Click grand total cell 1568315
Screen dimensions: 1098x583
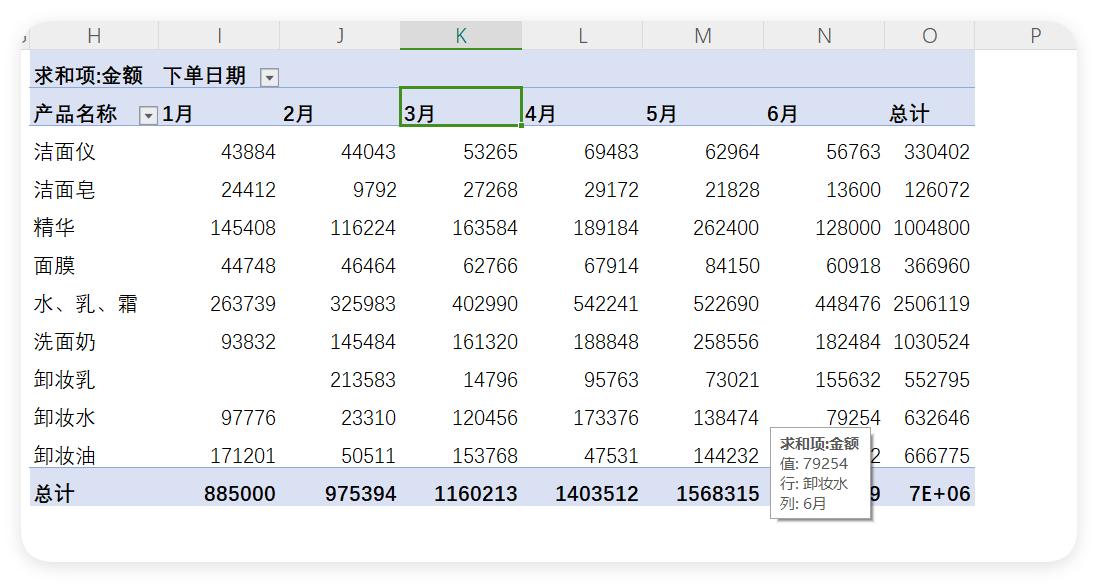718,493
